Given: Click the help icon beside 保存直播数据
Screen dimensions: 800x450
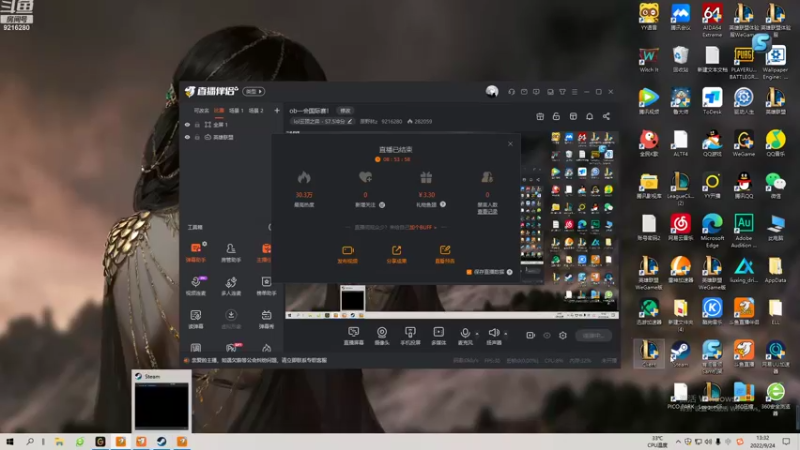Looking at the screenshot, I should [509, 272].
